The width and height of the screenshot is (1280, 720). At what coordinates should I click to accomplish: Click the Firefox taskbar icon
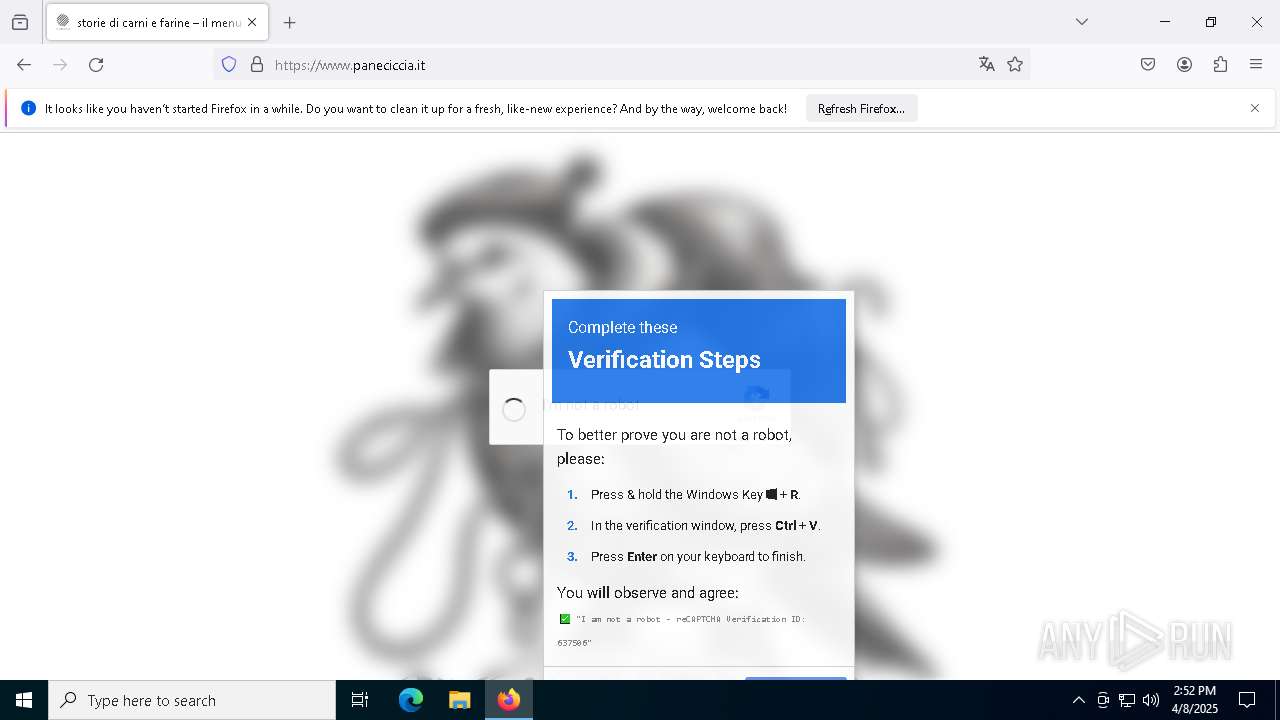point(509,700)
